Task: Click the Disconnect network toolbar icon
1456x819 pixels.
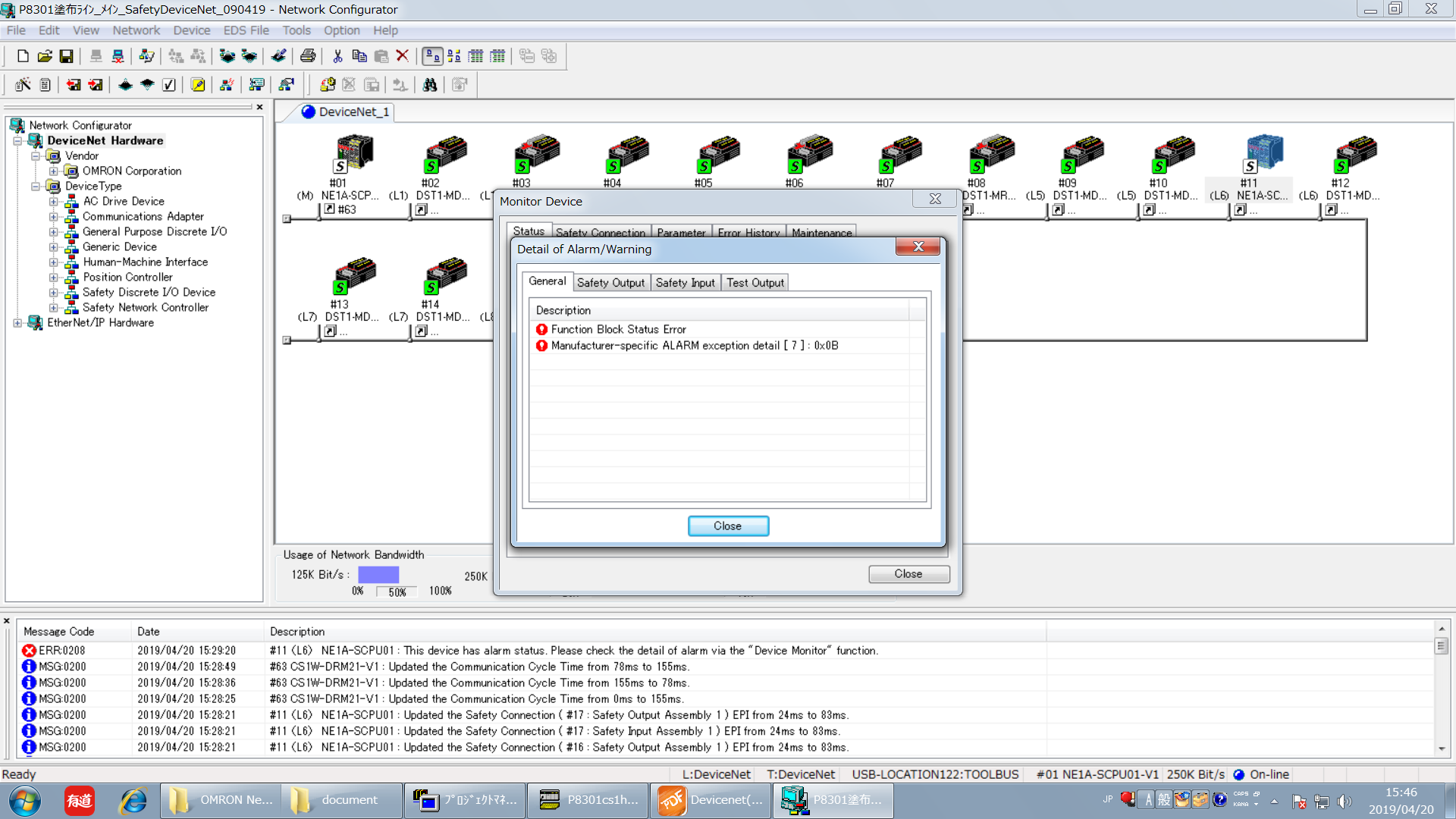Action: point(118,56)
